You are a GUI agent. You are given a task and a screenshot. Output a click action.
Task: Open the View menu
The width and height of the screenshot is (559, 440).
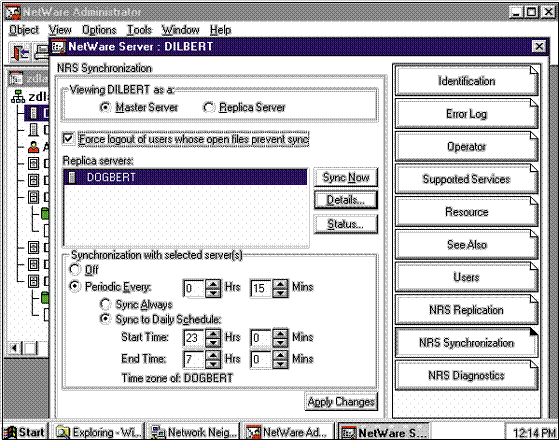(x=60, y=30)
